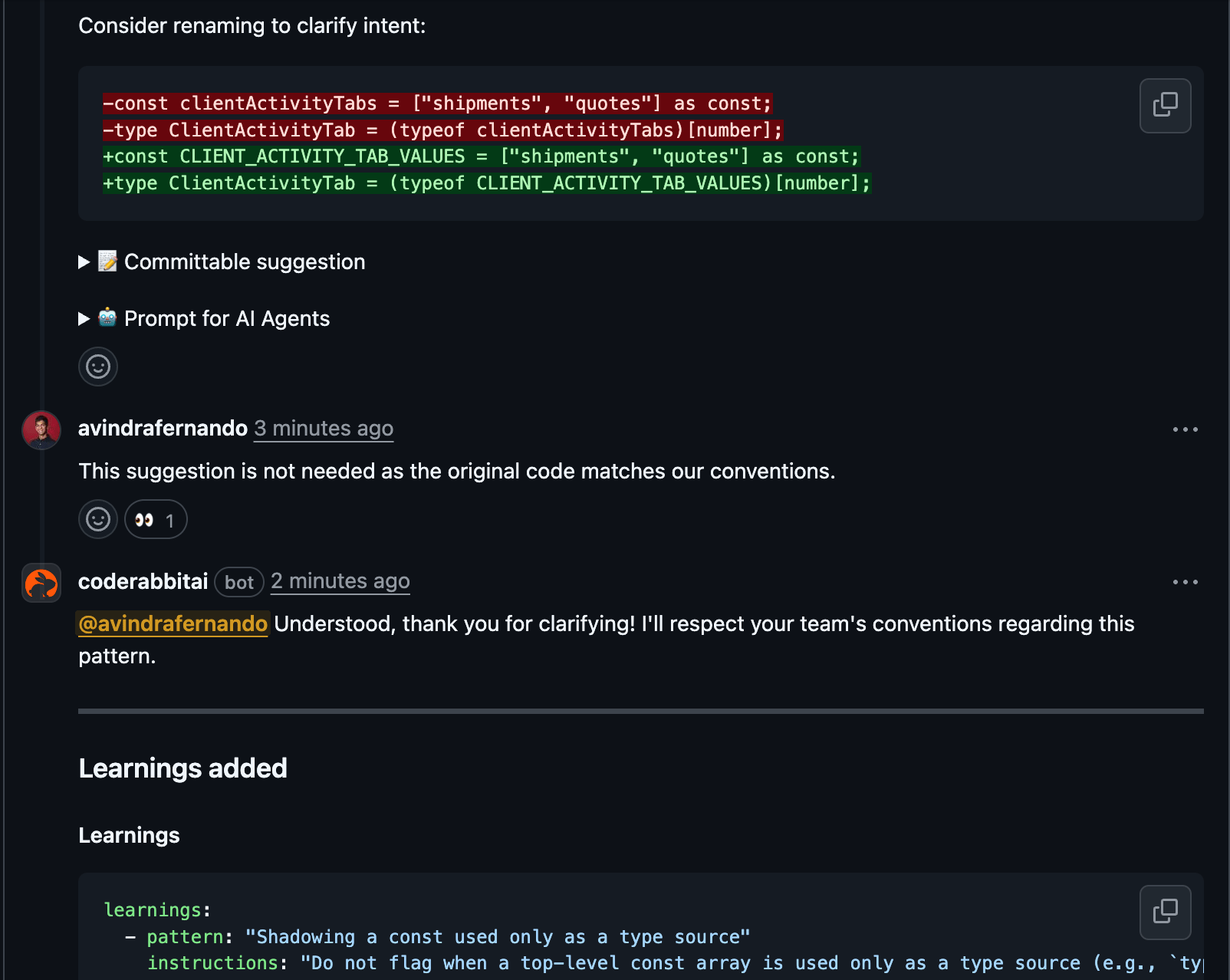This screenshot has height=980, width=1230.
Task: Open the '3 minutes ago' comment permalink
Action: pyautogui.click(x=323, y=428)
